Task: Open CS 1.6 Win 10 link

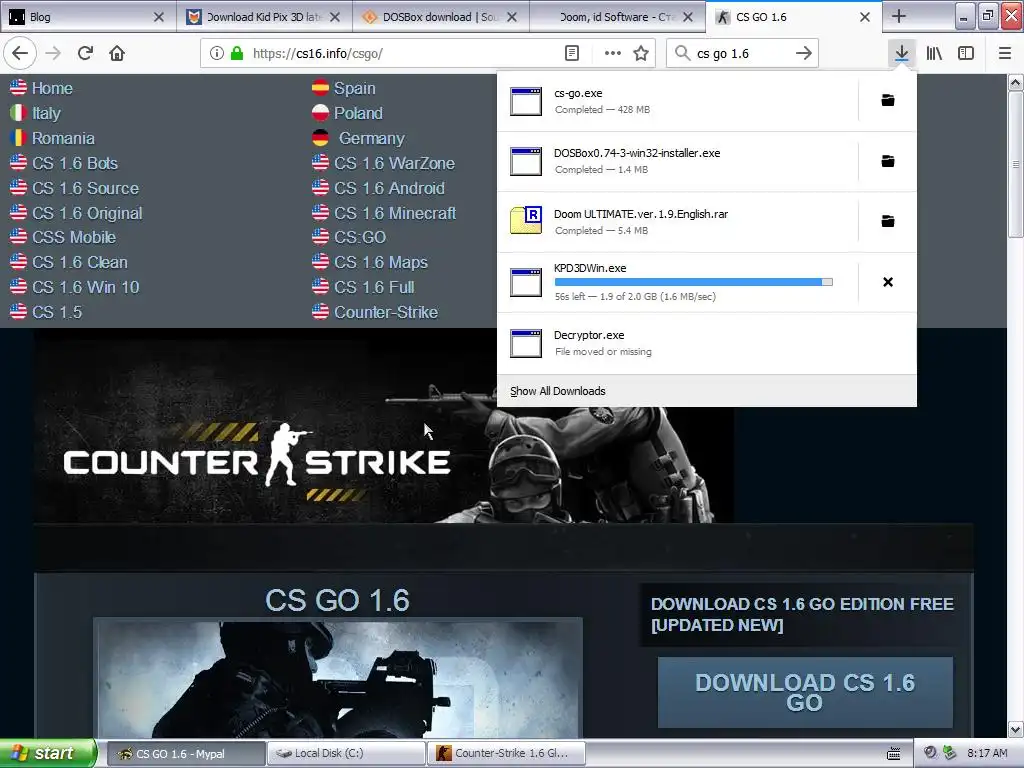Action: [86, 287]
